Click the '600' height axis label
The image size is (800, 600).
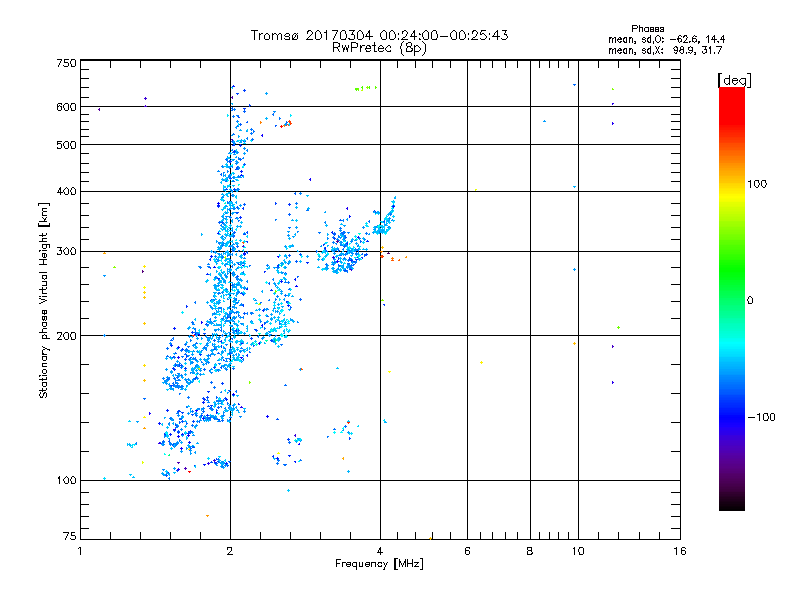(x=66, y=107)
